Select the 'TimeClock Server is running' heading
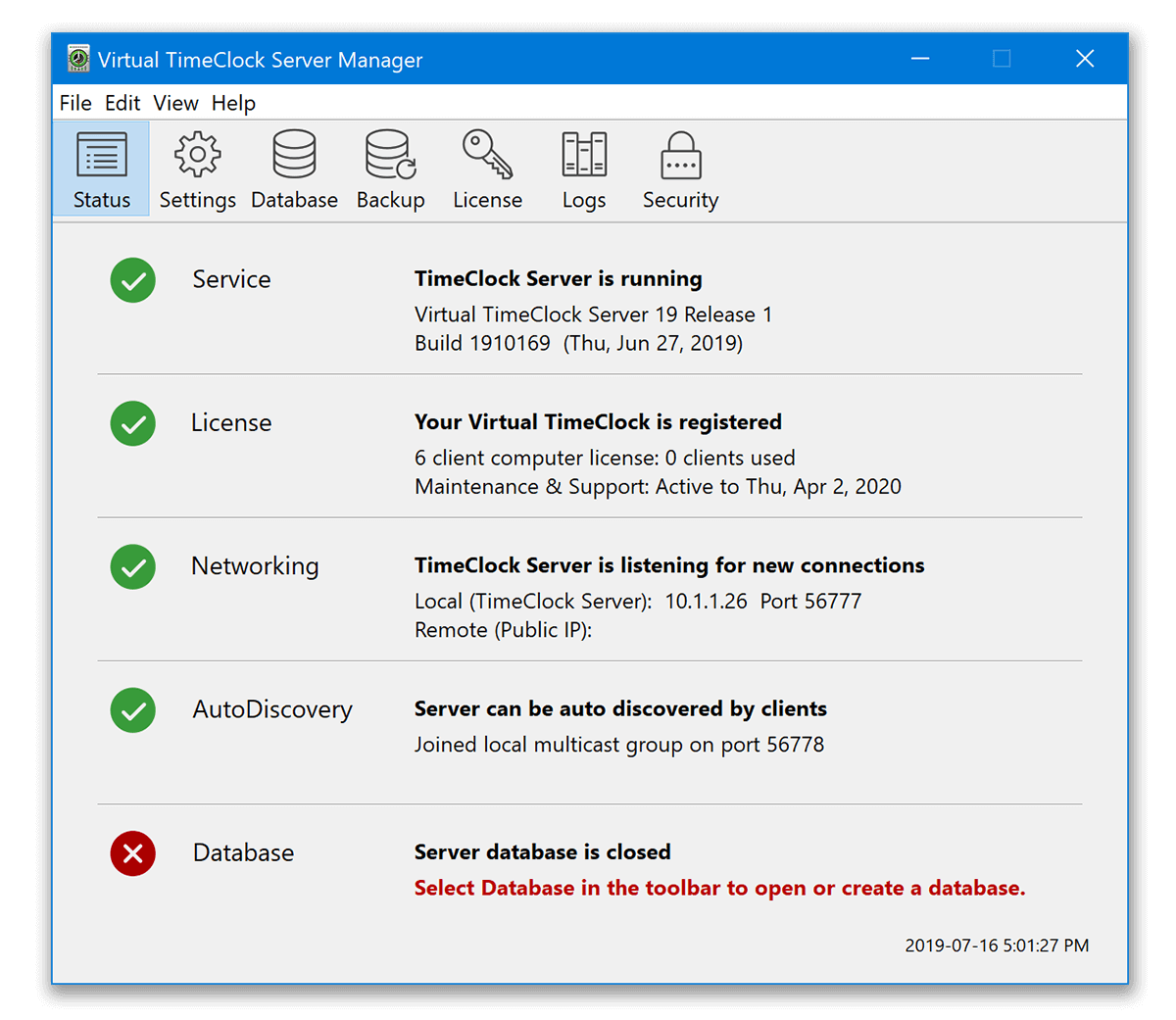Screen dimensions: 1176x1020 [x=558, y=278]
